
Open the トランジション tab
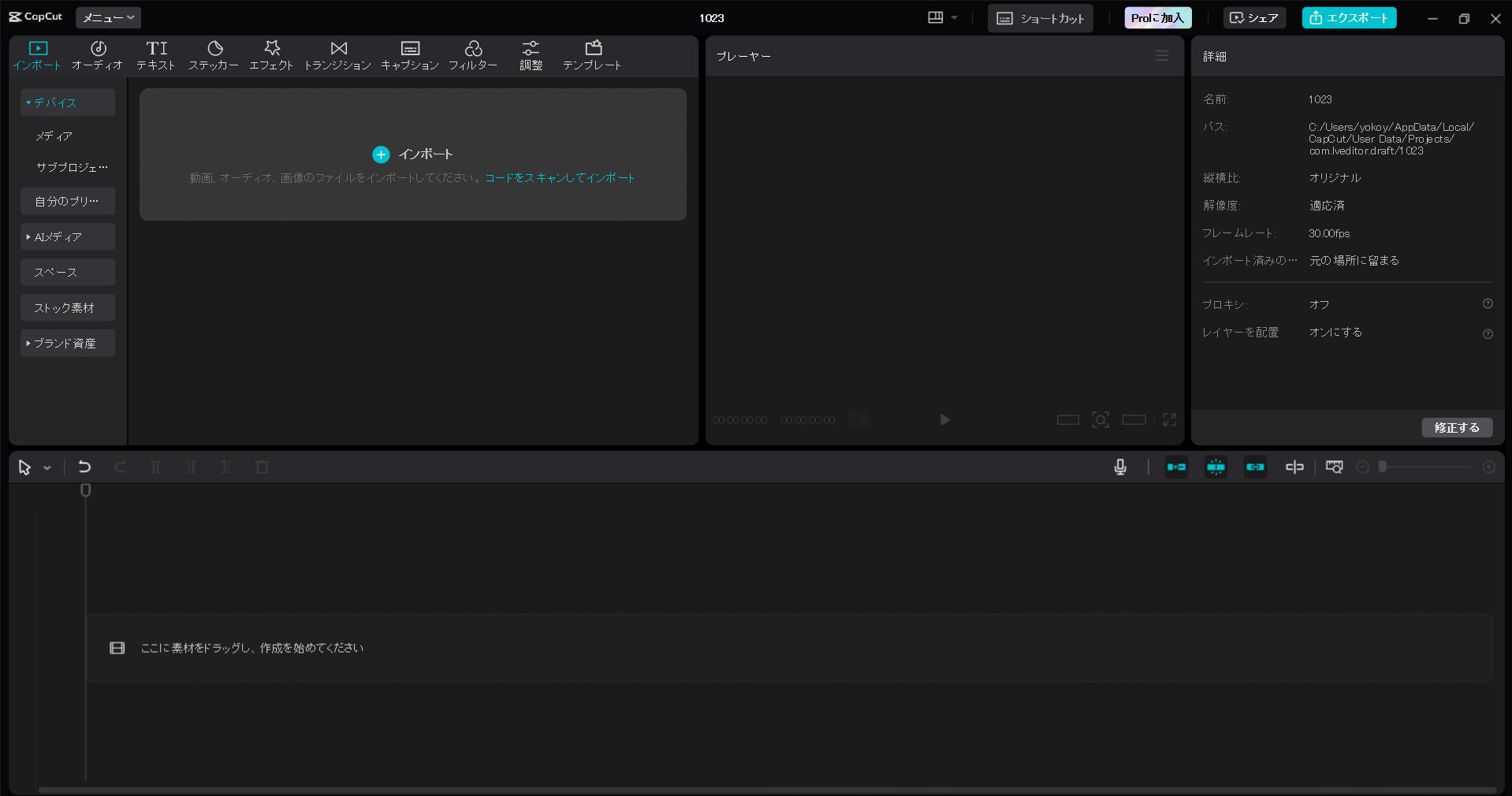[337, 56]
